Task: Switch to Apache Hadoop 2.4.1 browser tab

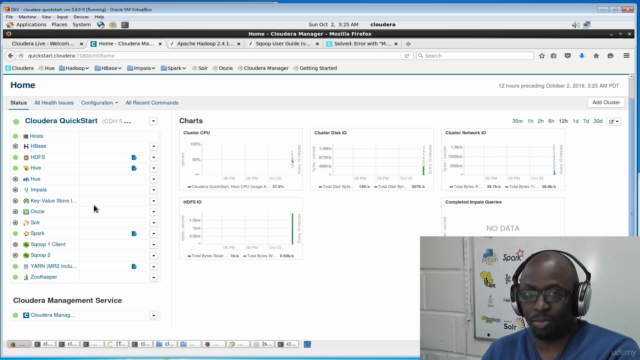Action: pyautogui.click(x=204, y=44)
